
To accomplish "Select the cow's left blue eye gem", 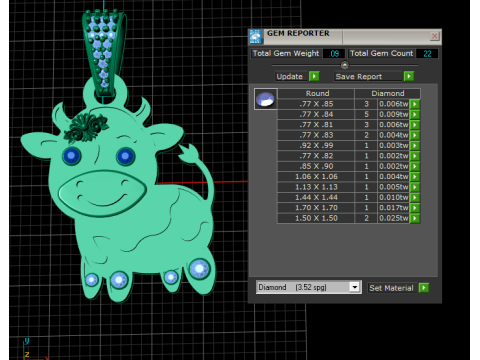I will pos(72,156).
